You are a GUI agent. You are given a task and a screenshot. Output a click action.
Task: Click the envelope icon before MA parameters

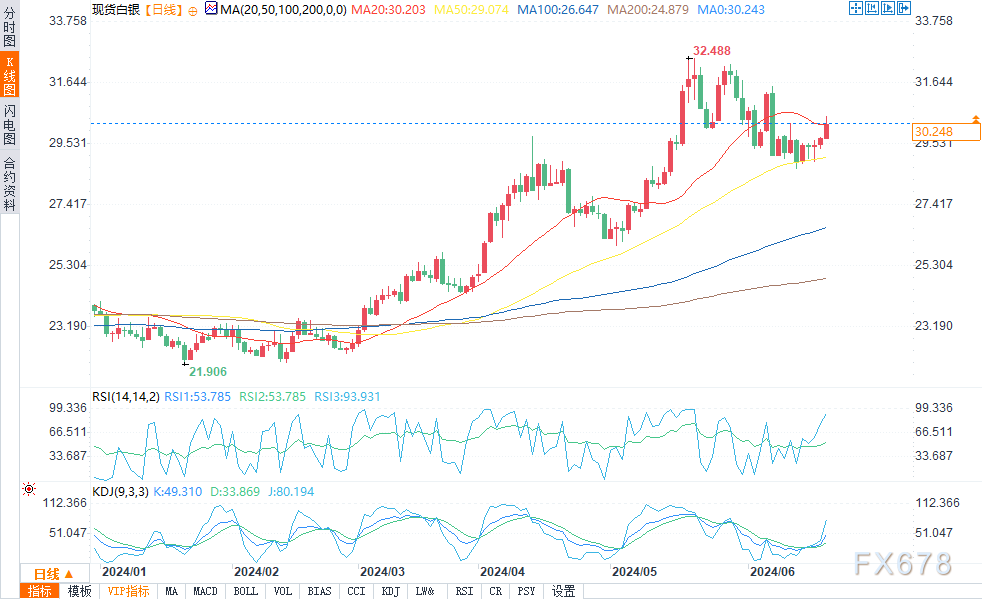coord(210,8)
